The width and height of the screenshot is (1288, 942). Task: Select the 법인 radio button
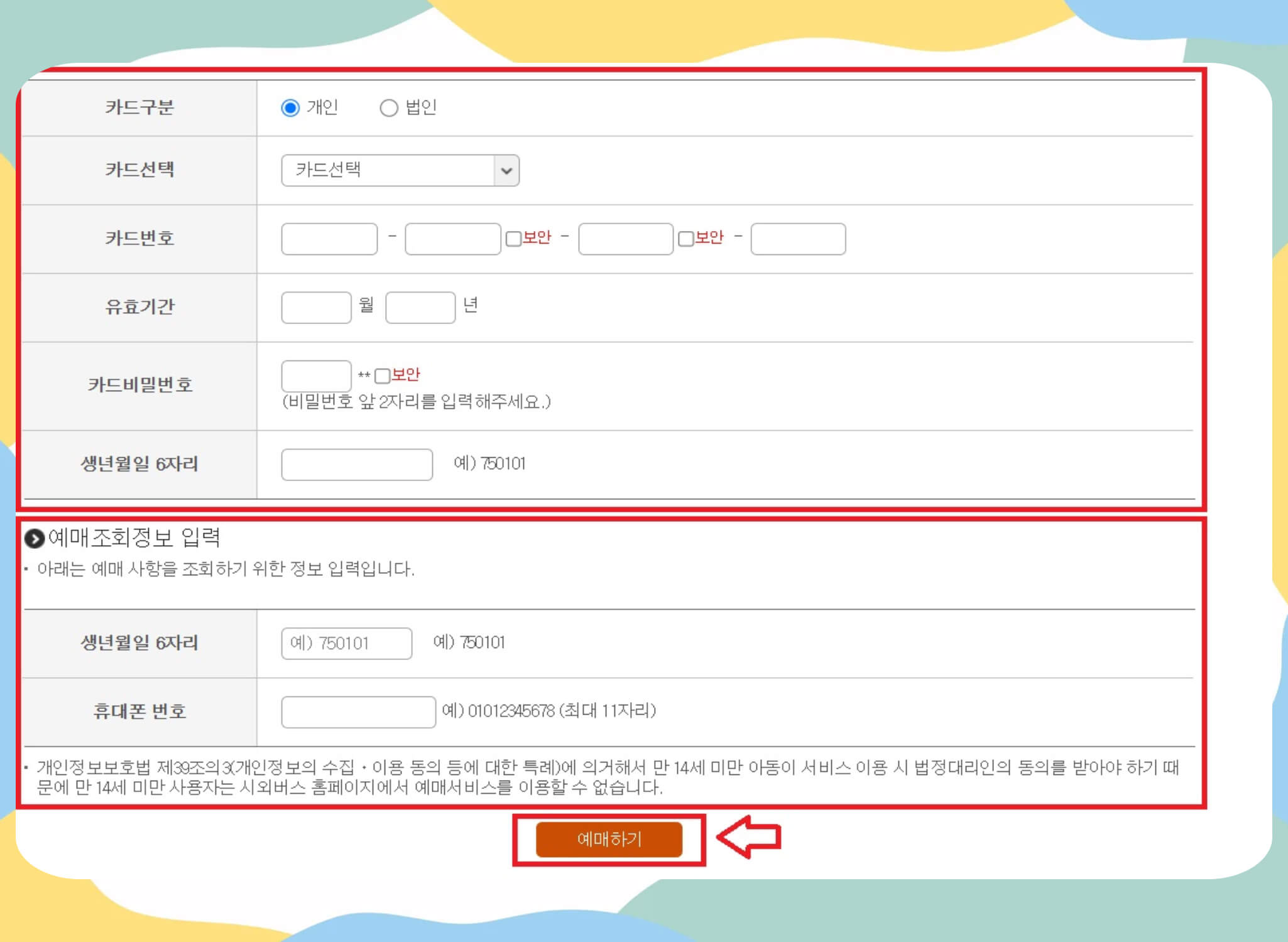pos(390,108)
